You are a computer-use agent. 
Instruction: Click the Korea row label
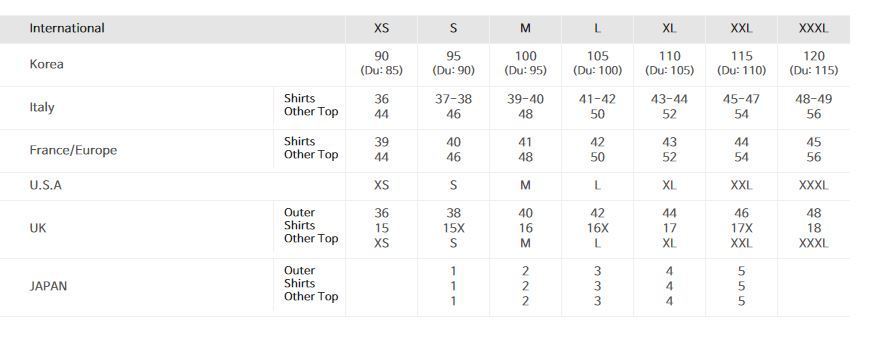pos(47,64)
